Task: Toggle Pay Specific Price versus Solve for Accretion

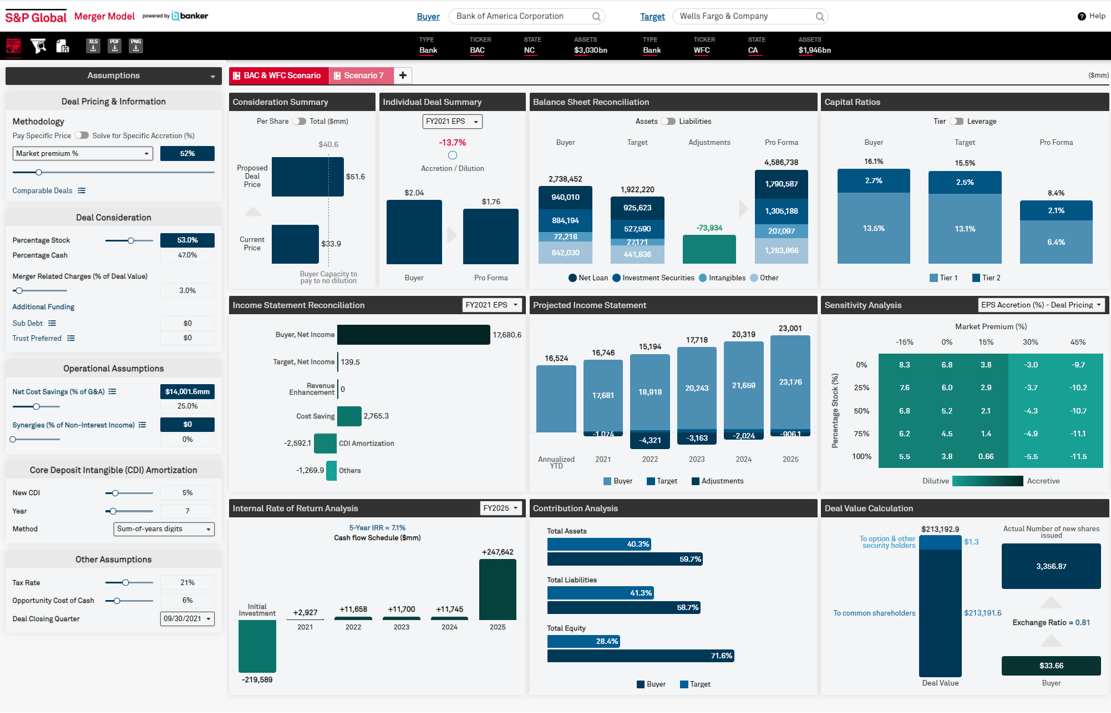Action: [83, 135]
